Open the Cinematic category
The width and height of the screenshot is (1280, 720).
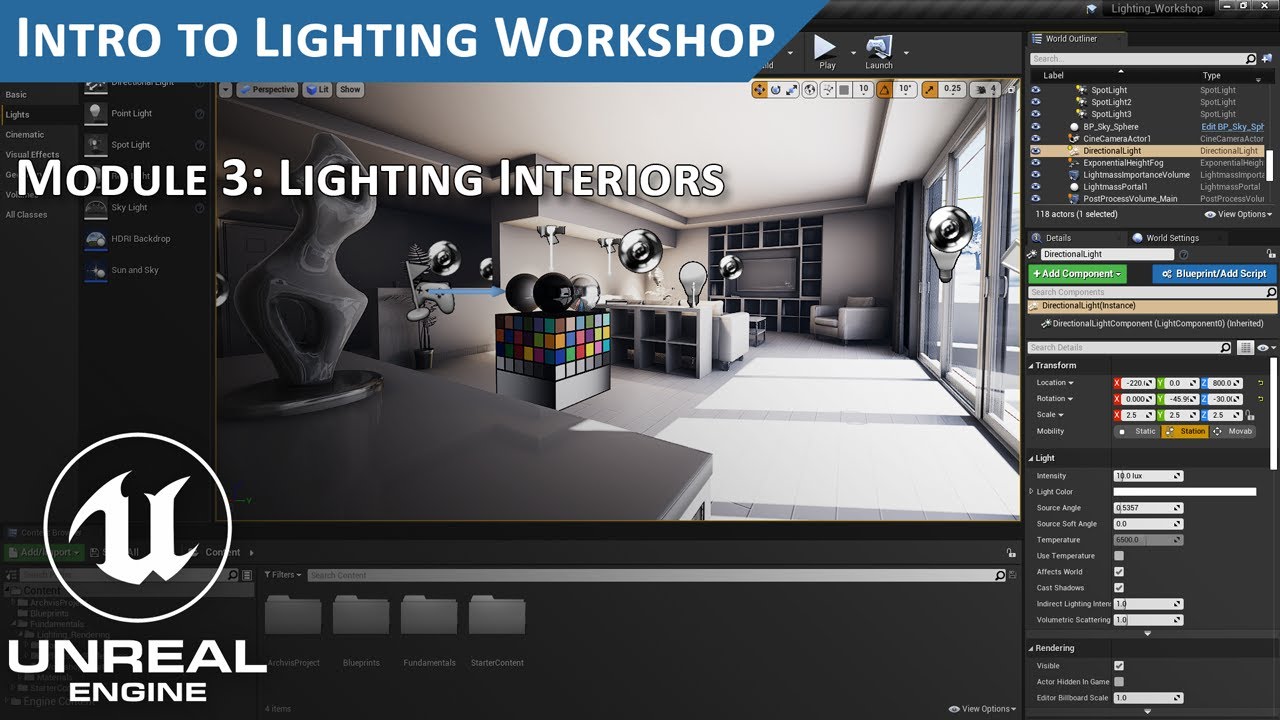25,135
